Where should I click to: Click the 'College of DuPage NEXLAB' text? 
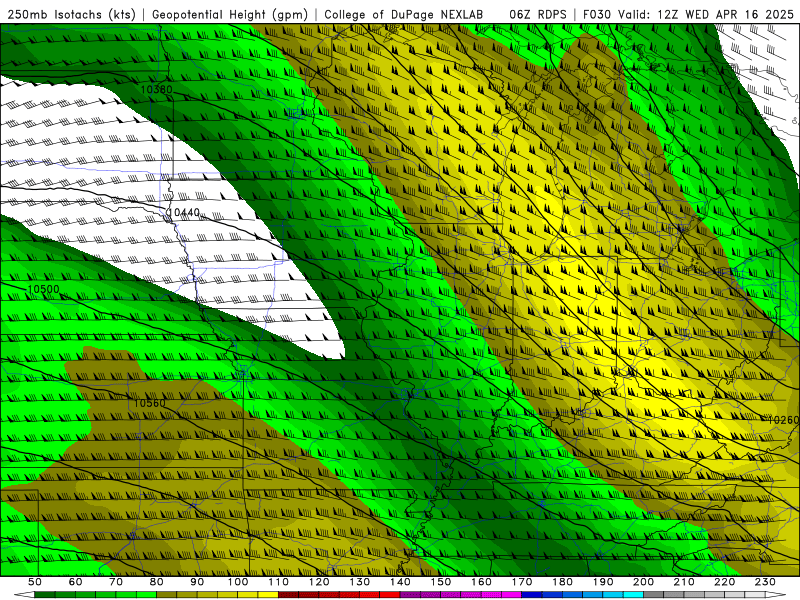404,14
